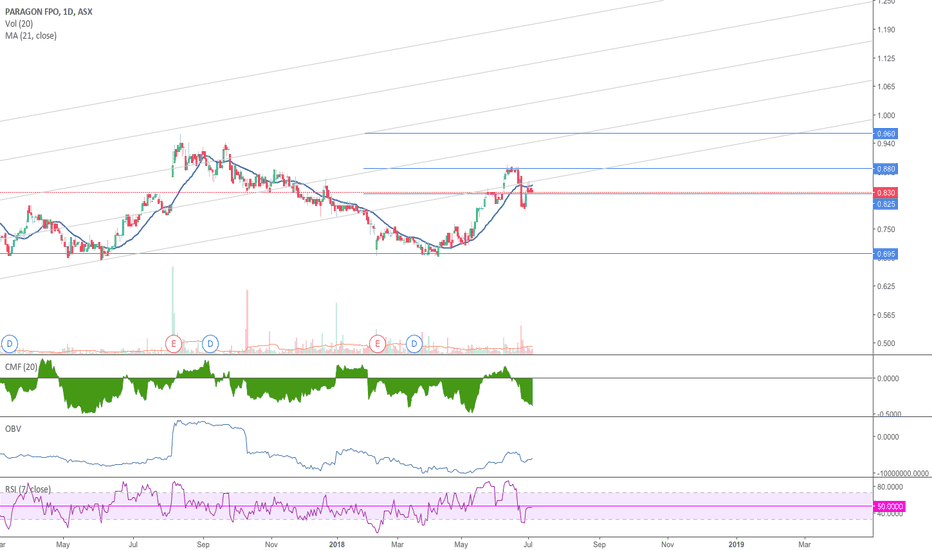Click the 0.500 tick on the price scale
This screenshot has width=932, height=550.
pyautogui.click(x=886, y=343)
